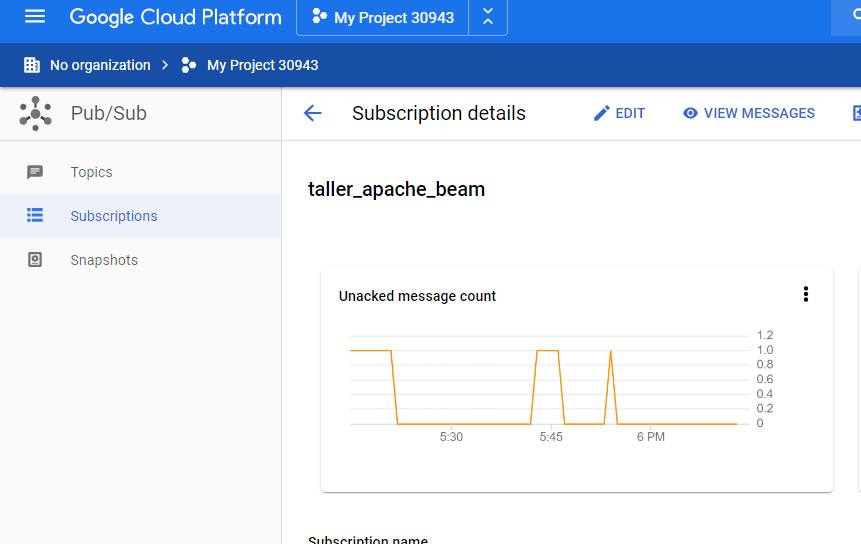Click the eye icon for View Messages
This screenshot has height=544, width=861.
pos(690,113)
